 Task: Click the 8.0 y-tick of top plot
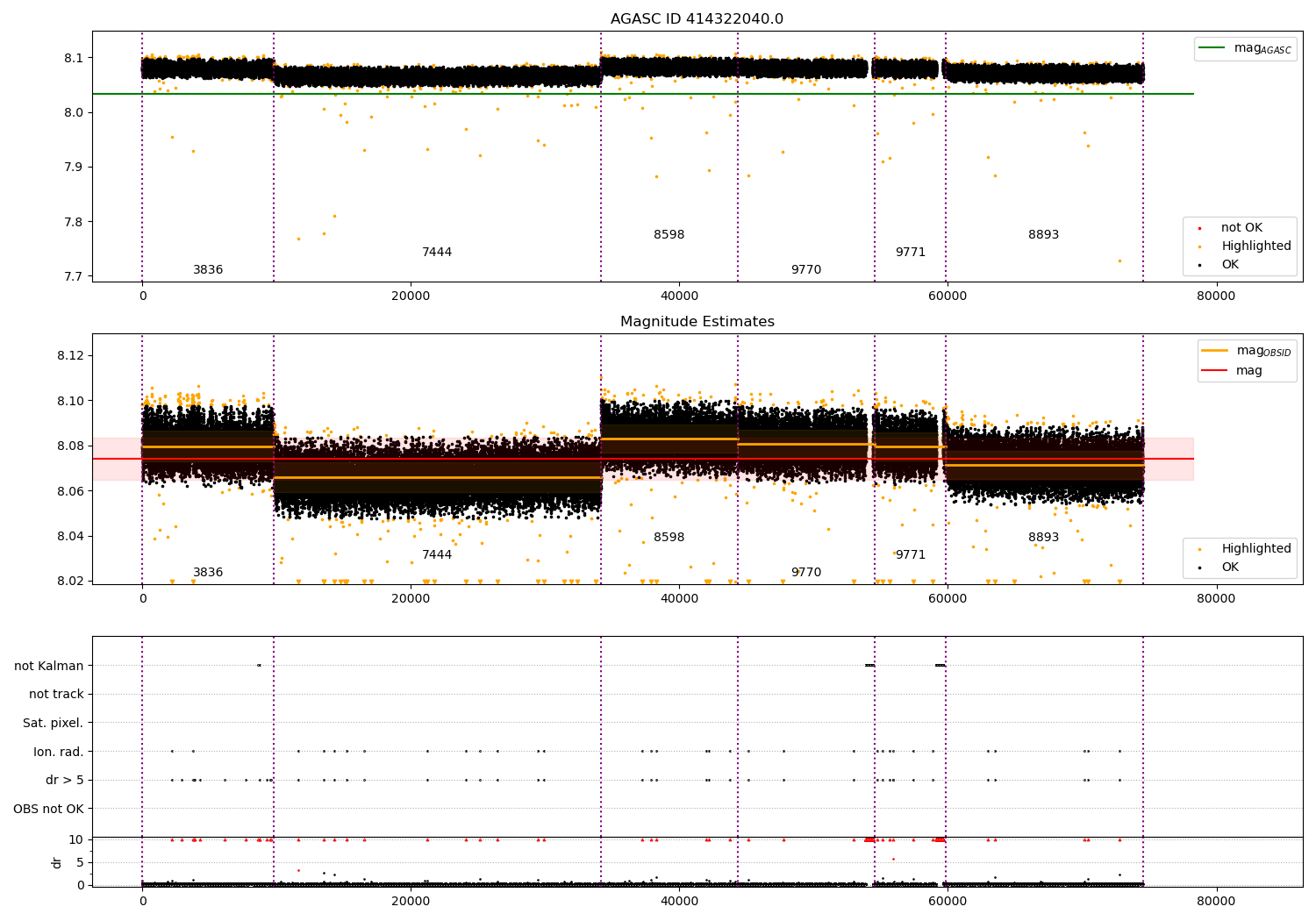pos(75,113)
